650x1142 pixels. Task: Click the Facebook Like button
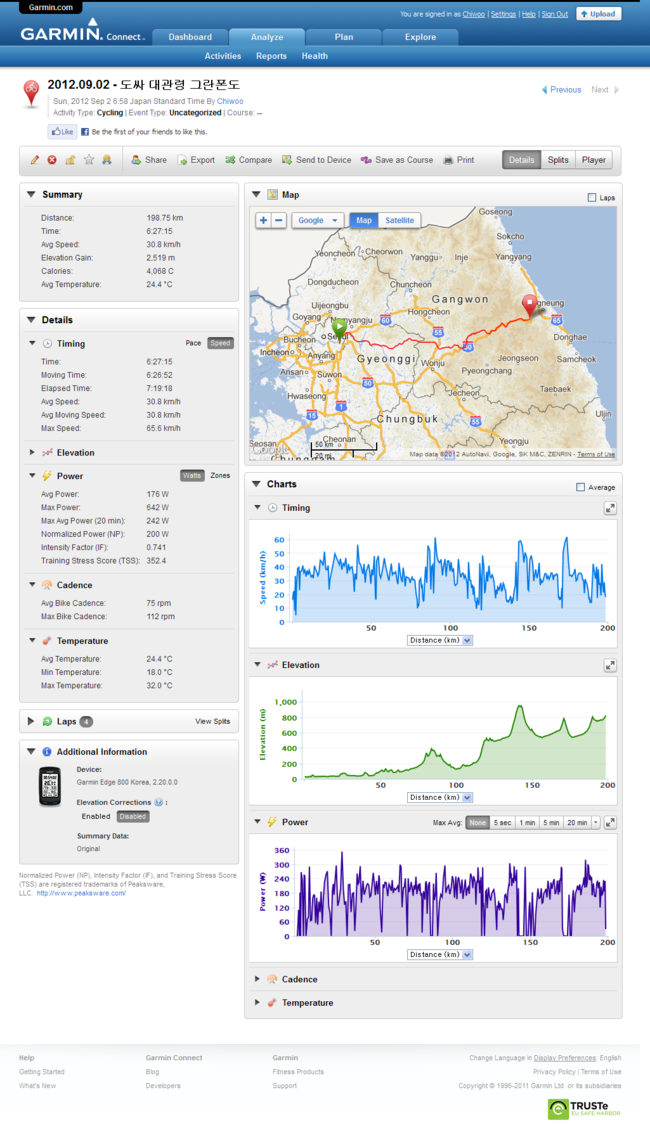coord(62,132)
